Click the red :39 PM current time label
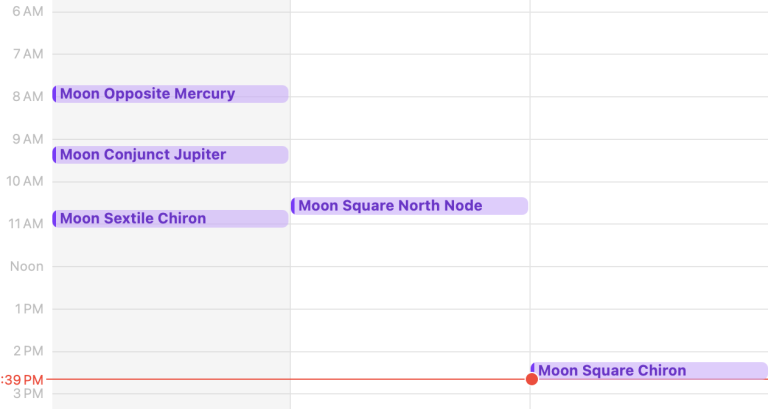Screen dimensions: 768x409 click(22, 380)
